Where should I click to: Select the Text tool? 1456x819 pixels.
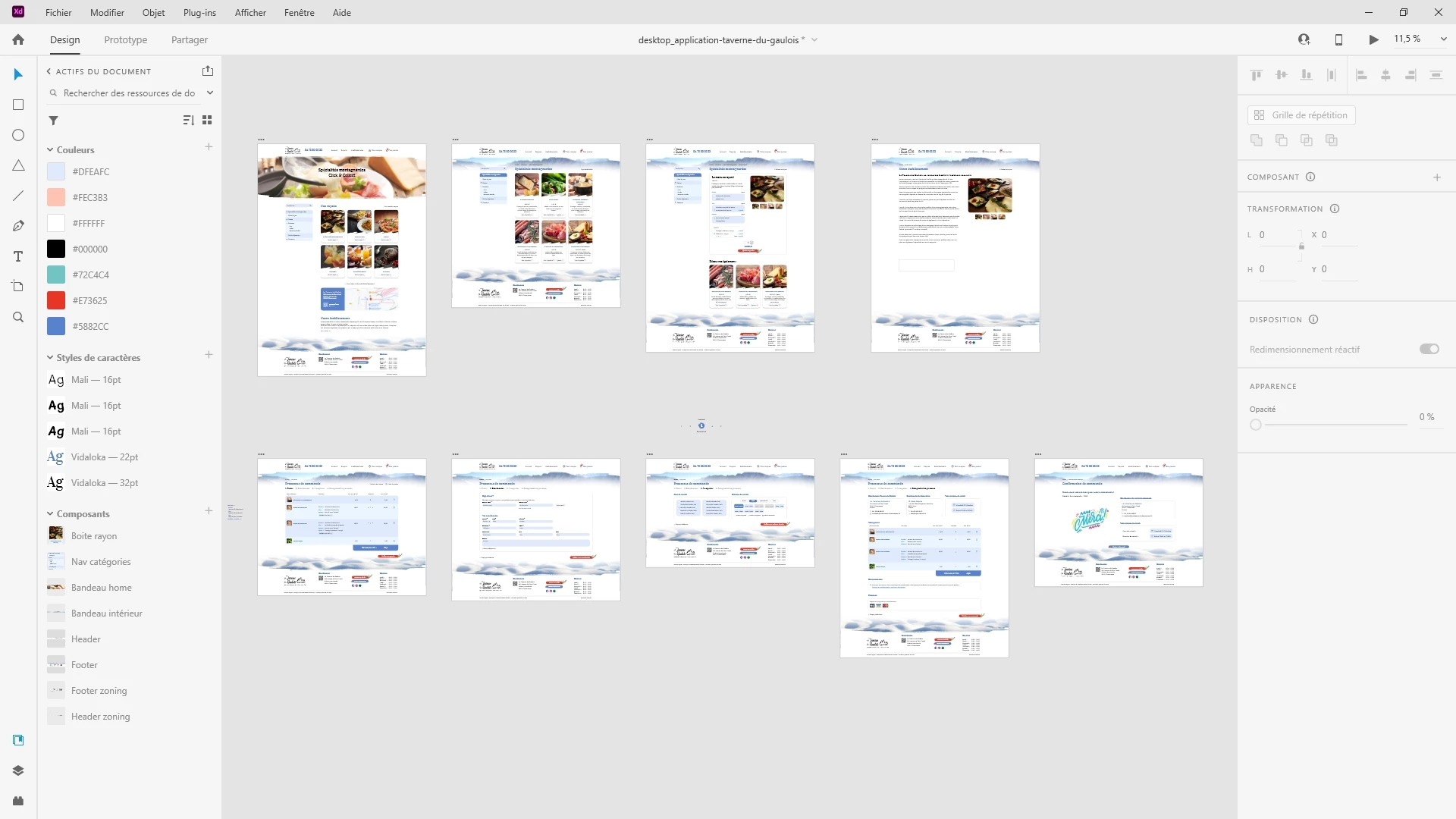coord(18,256)
